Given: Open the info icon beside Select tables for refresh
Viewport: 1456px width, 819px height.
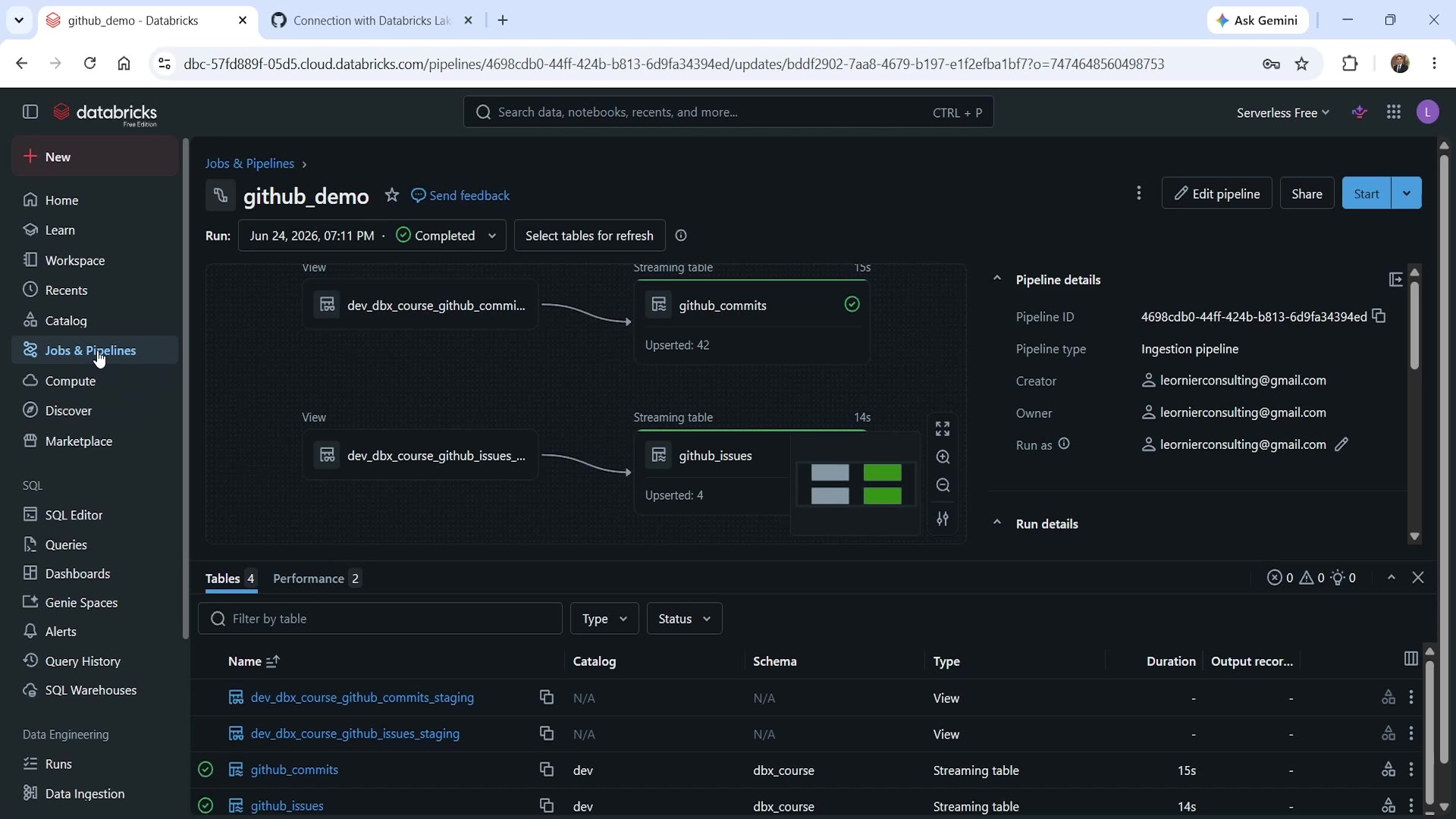Looking at the screenshot, I should pyautogui.click(x=681, y=236).
